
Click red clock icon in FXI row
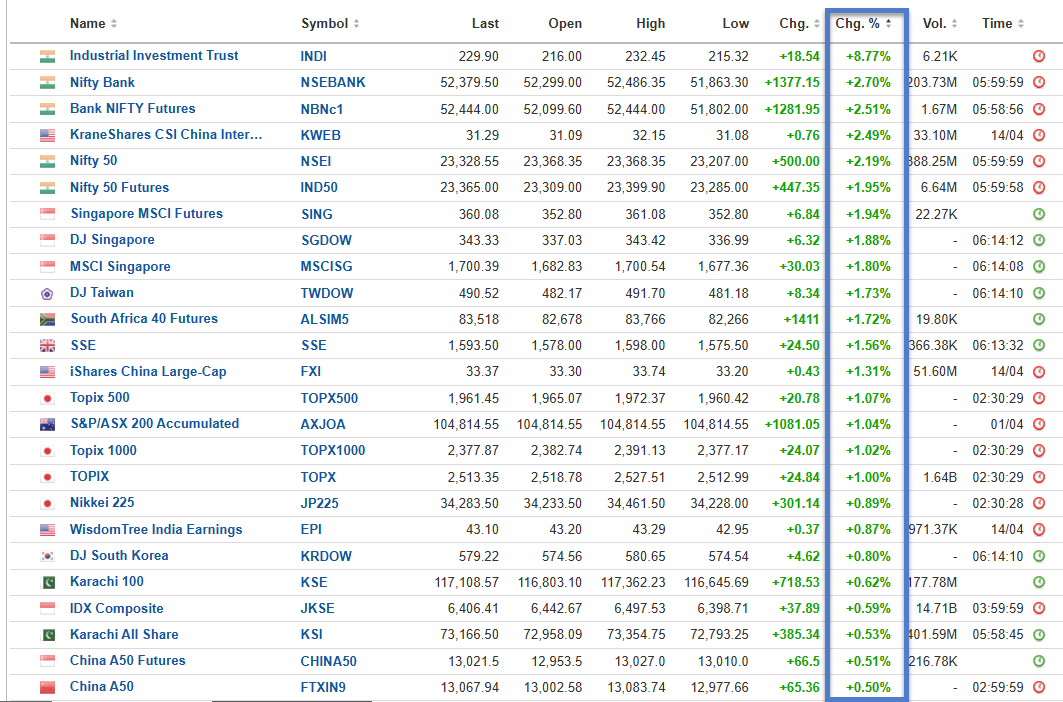1039,372
